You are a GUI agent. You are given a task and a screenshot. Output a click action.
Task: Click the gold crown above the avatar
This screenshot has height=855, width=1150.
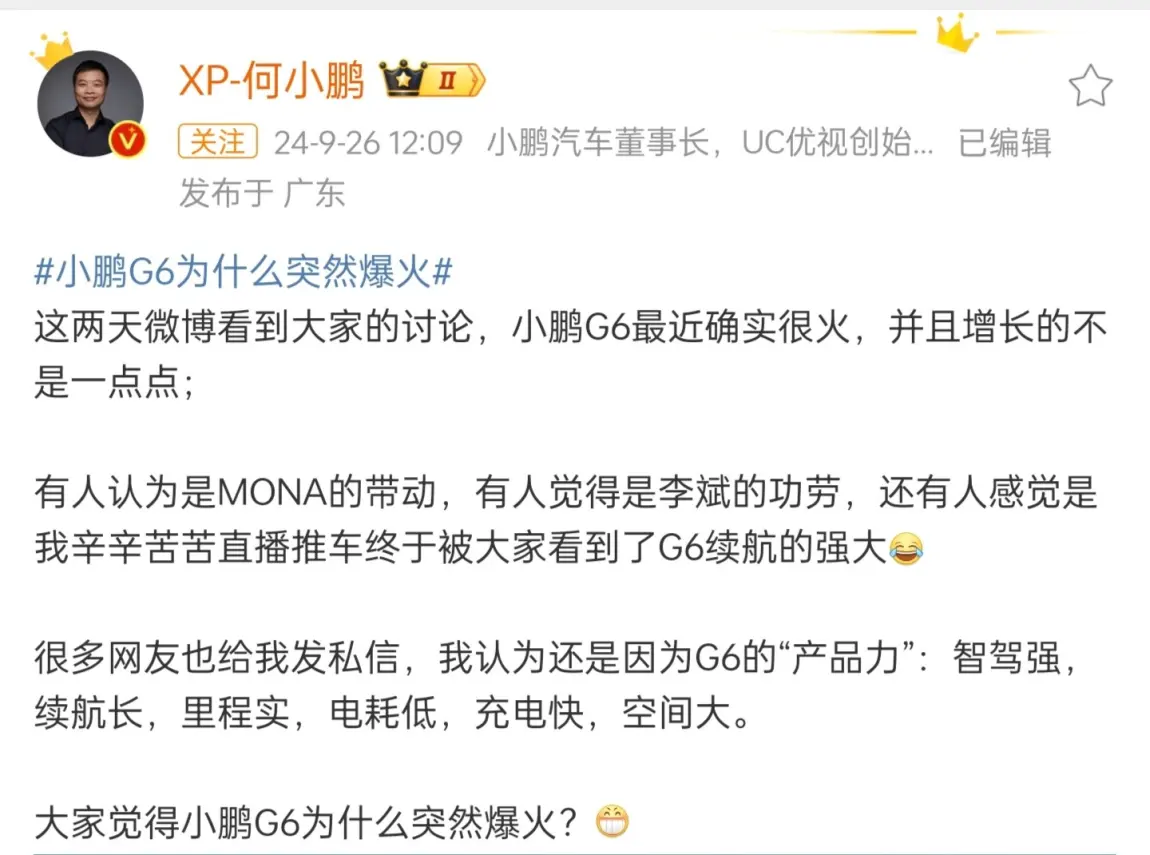point(53,50)
